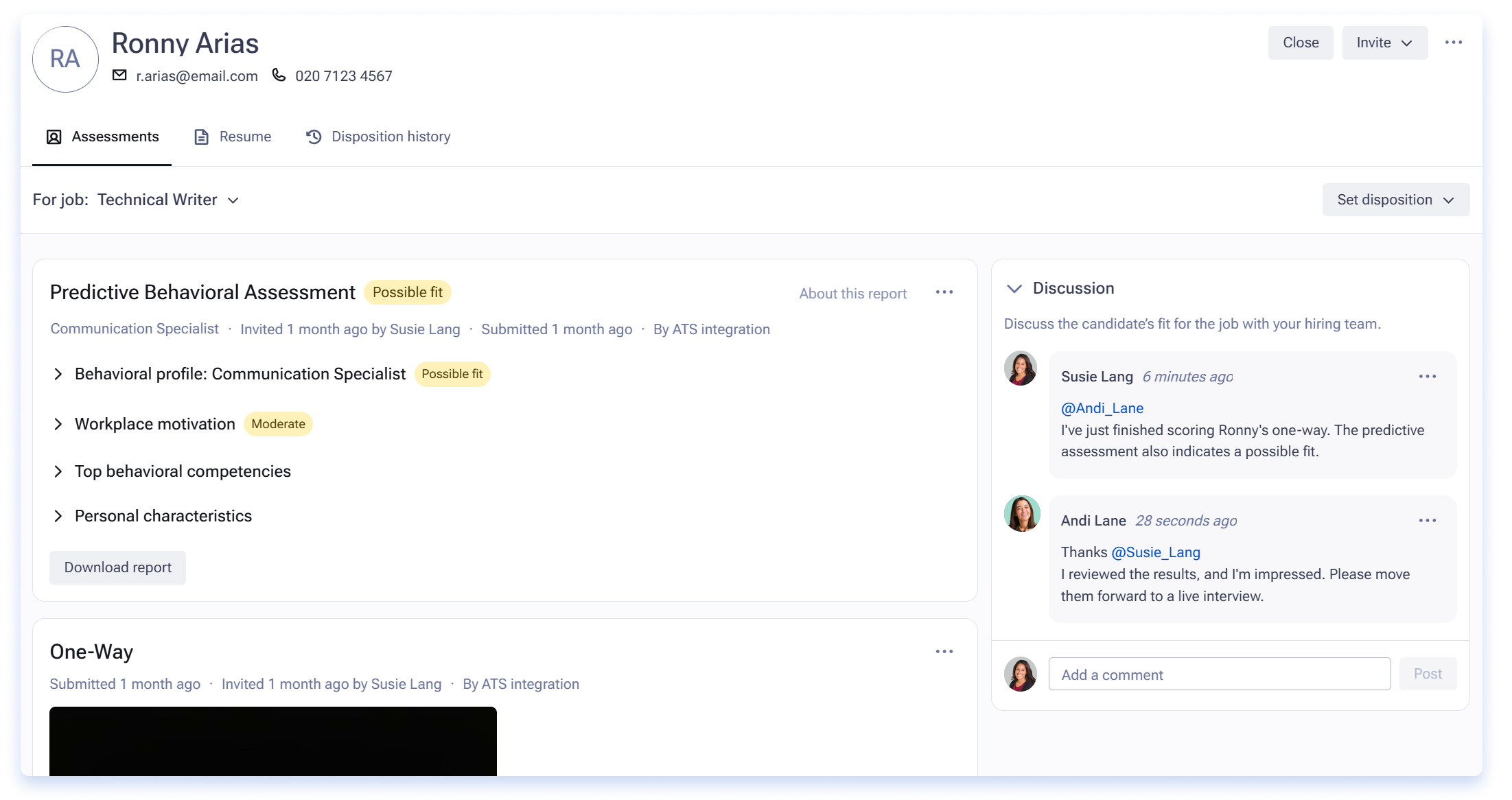The height and width of the screenshot is (800, 1512).
Task: Click into the Add a comment field
Action: 1220,674
